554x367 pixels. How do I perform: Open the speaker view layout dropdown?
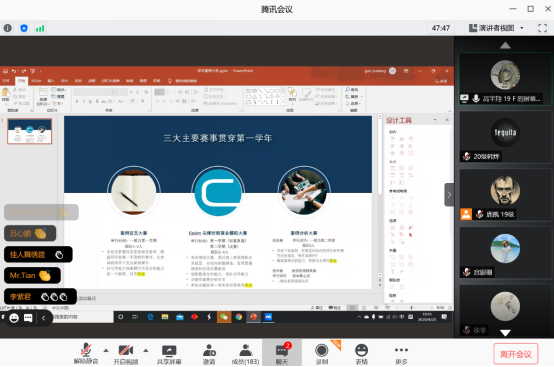(496, 28)
